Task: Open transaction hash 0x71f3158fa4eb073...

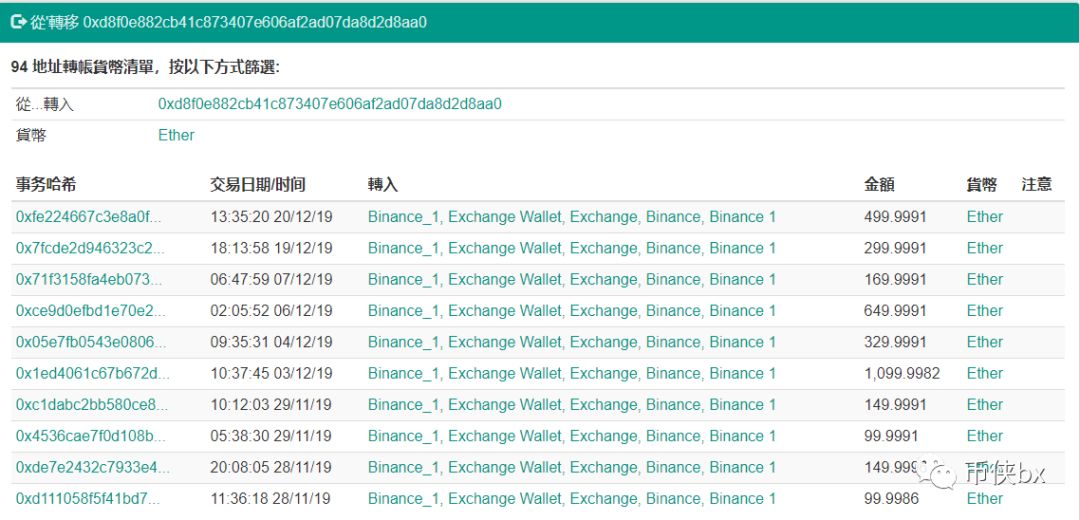Action: pyautogui.click(x=88, y=280)
